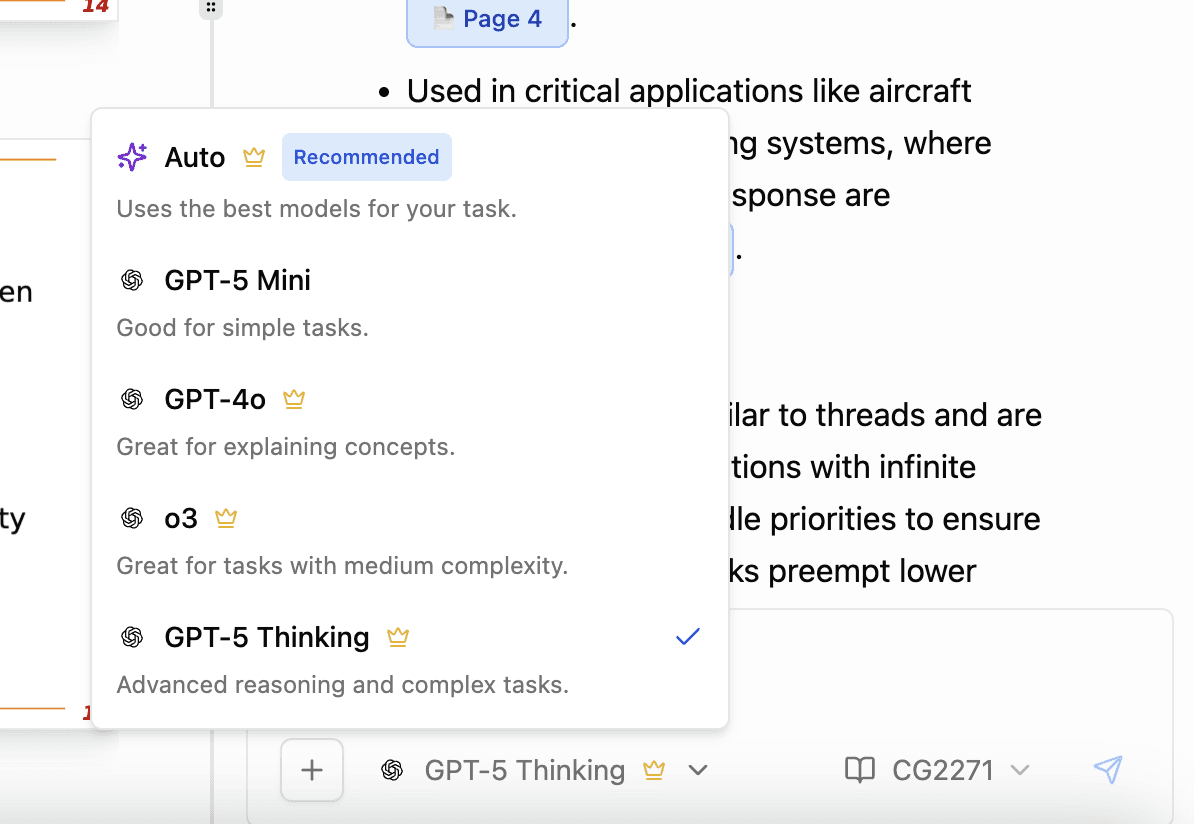
Task: Click the crown icon next to o3
Action: click(226, 518)
